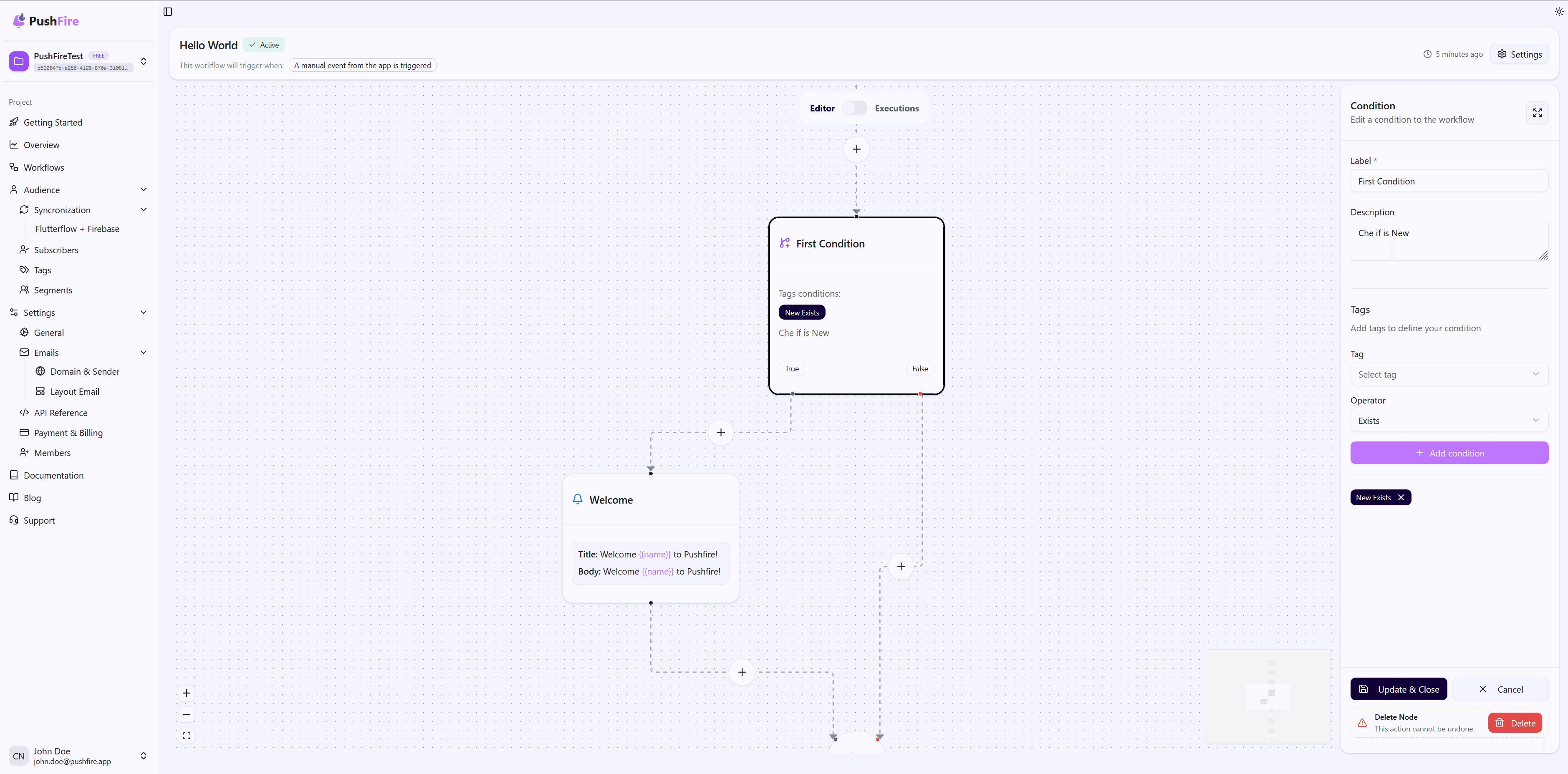
Task: Zoom in on the workflow canvas
Action: (186, 693)
